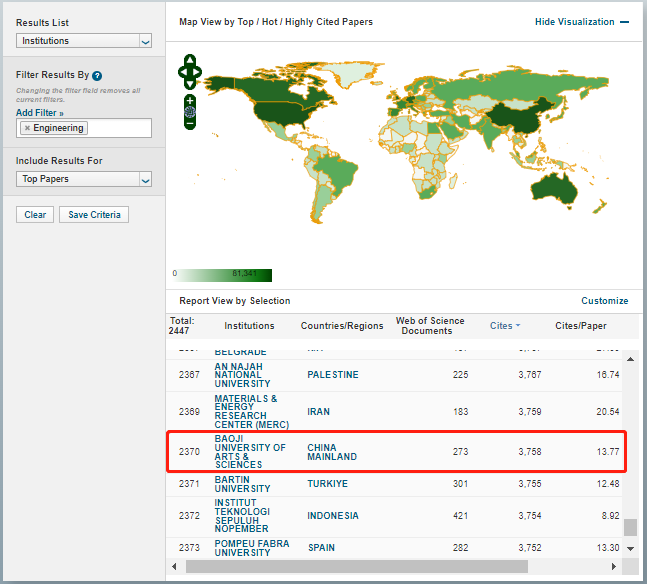Reset map view with globe icon
Screen dimensions: 647x584
click(x=190, y=112)
